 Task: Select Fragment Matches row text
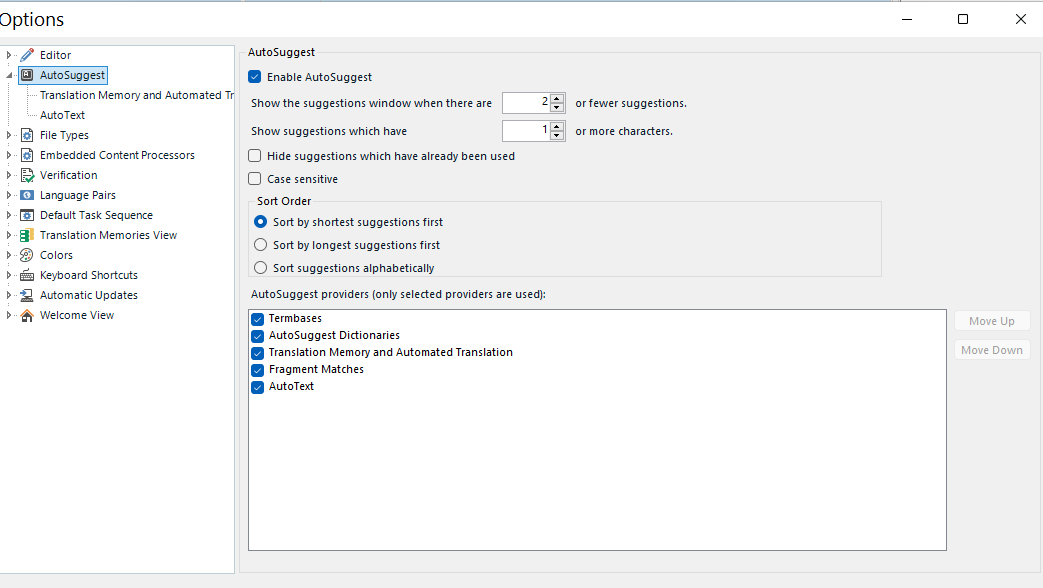(316, 369)
